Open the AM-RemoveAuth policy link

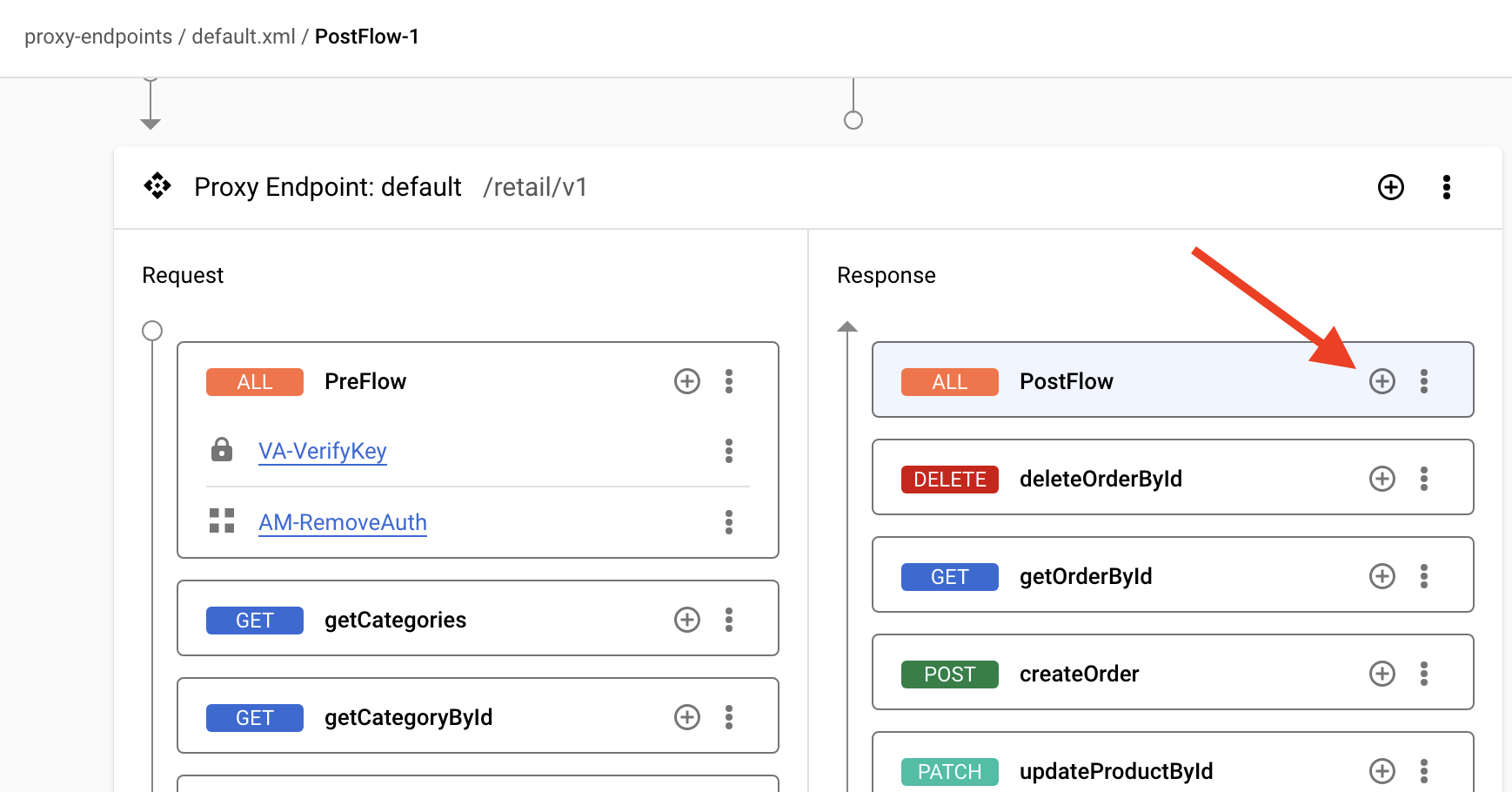[x=343, y=522]
